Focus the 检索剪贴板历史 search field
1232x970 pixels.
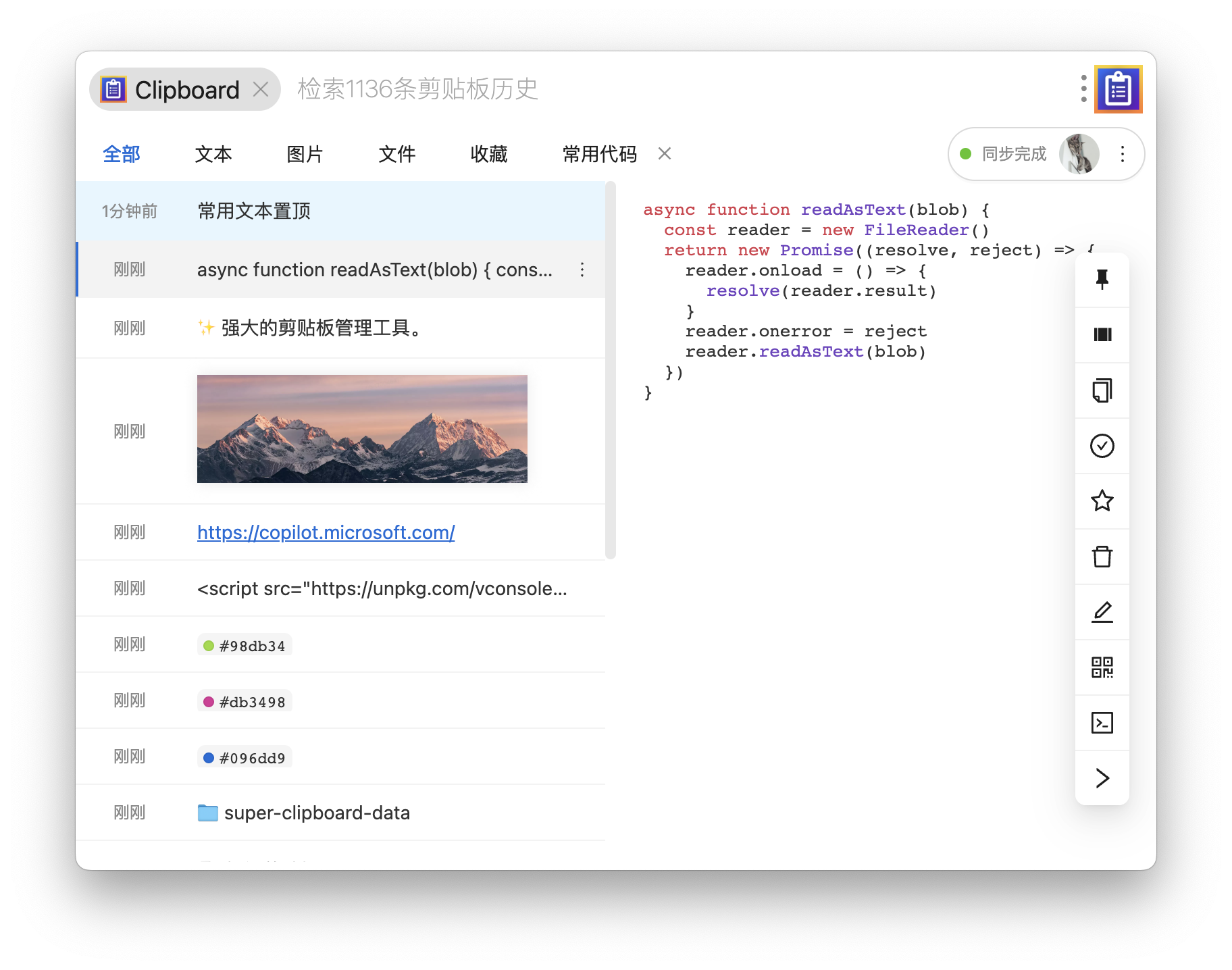[675, 88]
